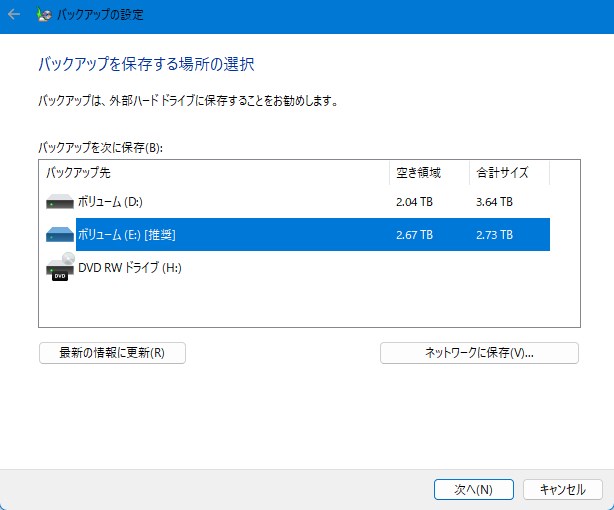Click the backup settings title bar icon
The width and height of the screenshot is (614, 510).
(x=43, y=15)
